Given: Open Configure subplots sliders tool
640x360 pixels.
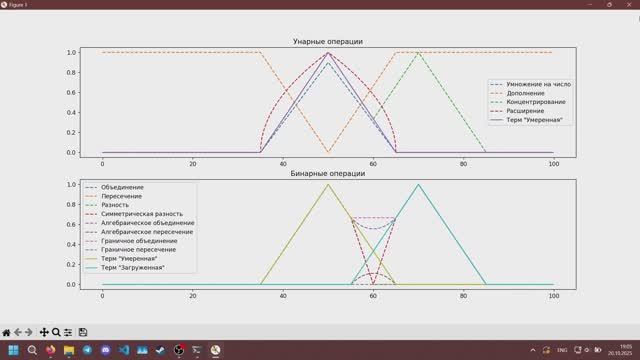Looking at the screenshot, I should (x=68, y=333).
